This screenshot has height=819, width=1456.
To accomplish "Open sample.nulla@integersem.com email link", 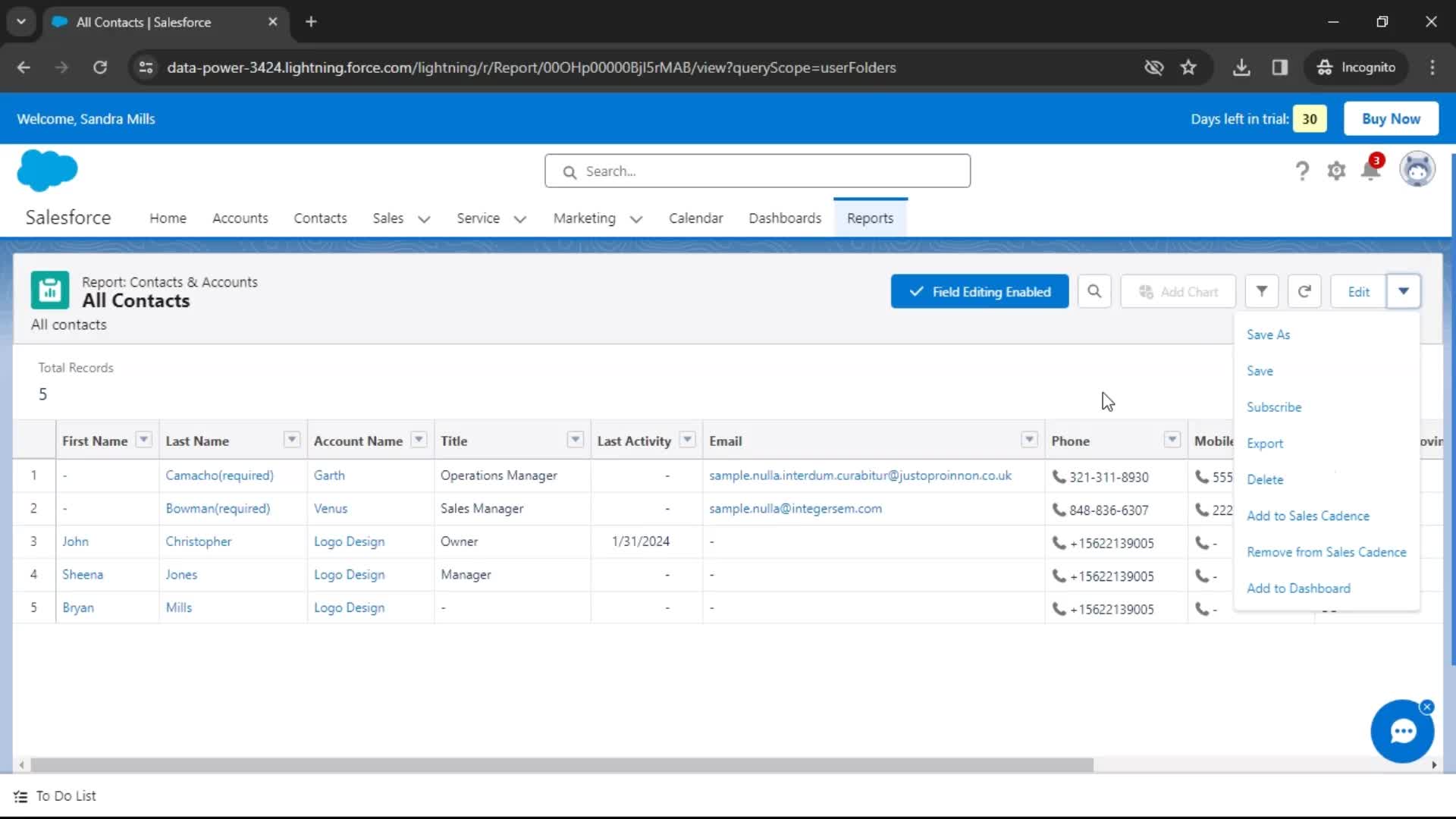I will [795, 509].
